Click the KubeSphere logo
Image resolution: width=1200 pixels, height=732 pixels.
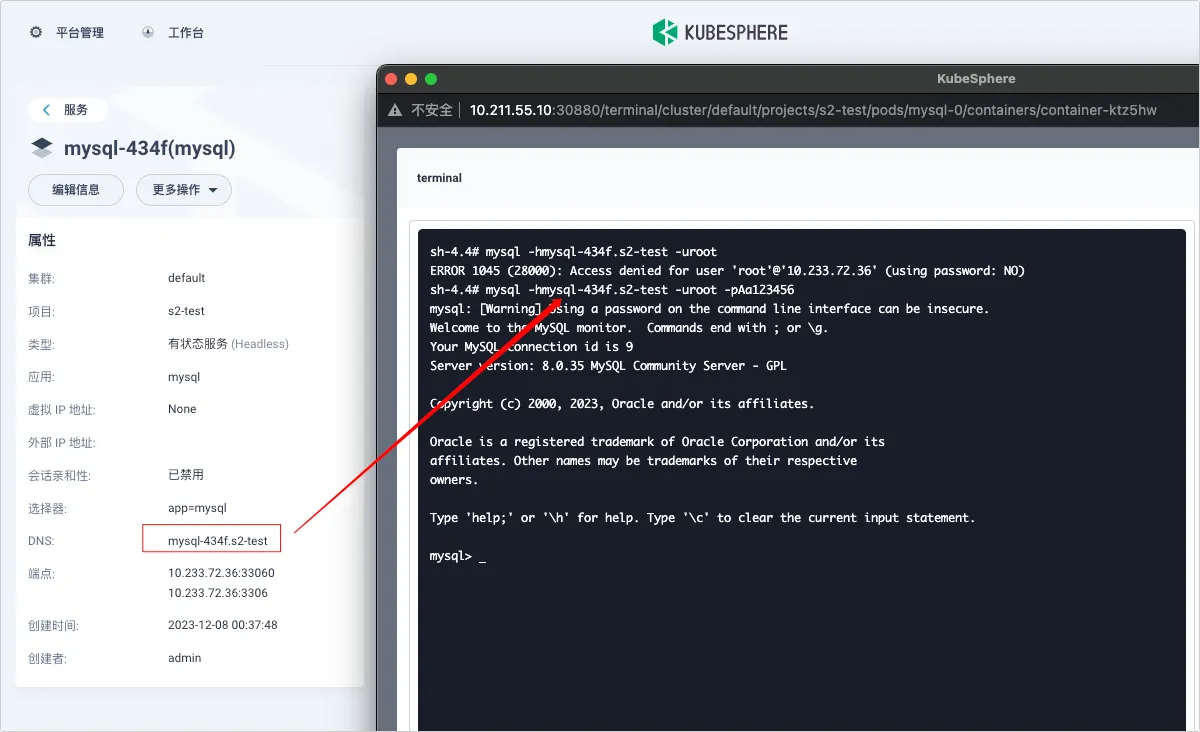[x=720, y=32]
